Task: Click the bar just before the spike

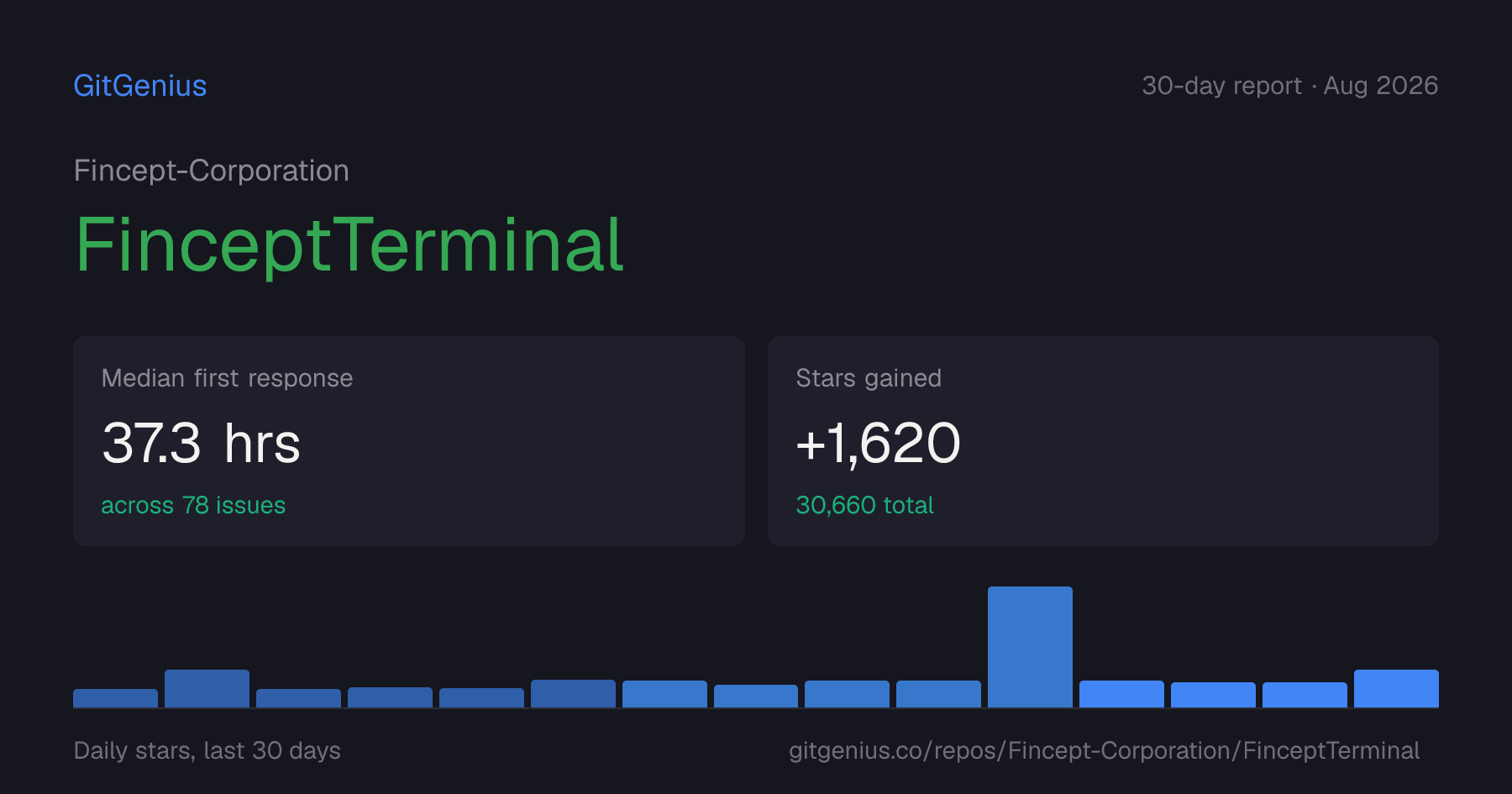Action: pos(938,694)
